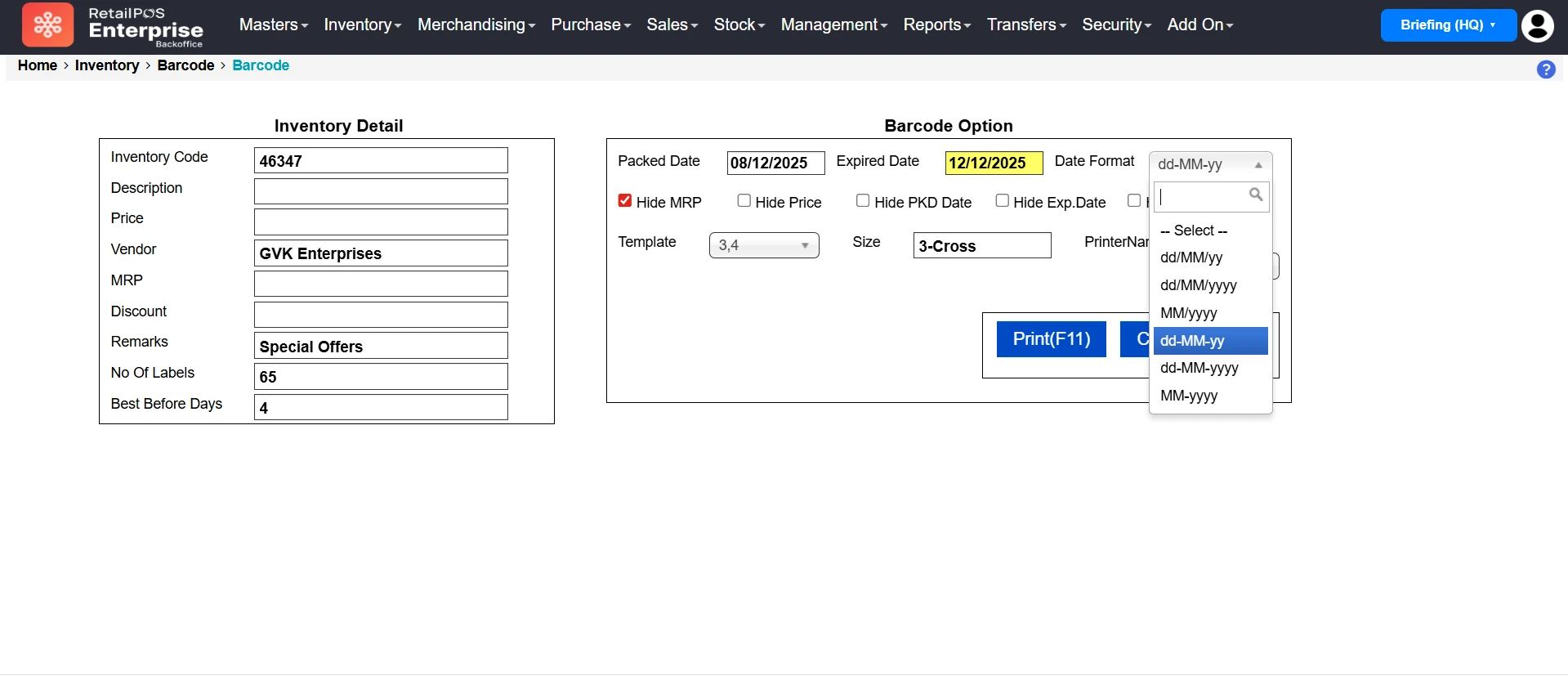Click the search magnifier in date format dropdown
Viewport: 1568px width, 676px height.
(1255, 195)
